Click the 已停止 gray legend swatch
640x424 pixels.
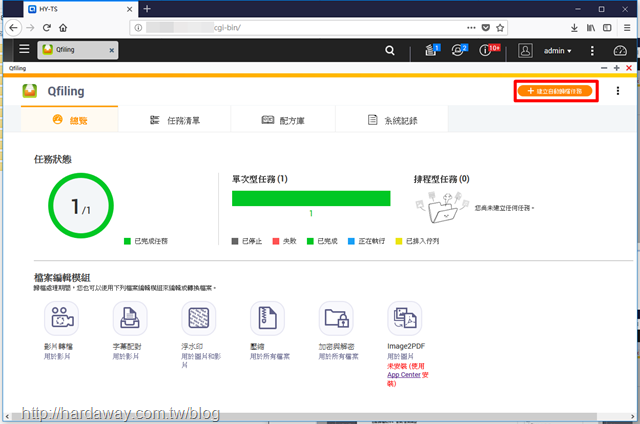(235, 241)
